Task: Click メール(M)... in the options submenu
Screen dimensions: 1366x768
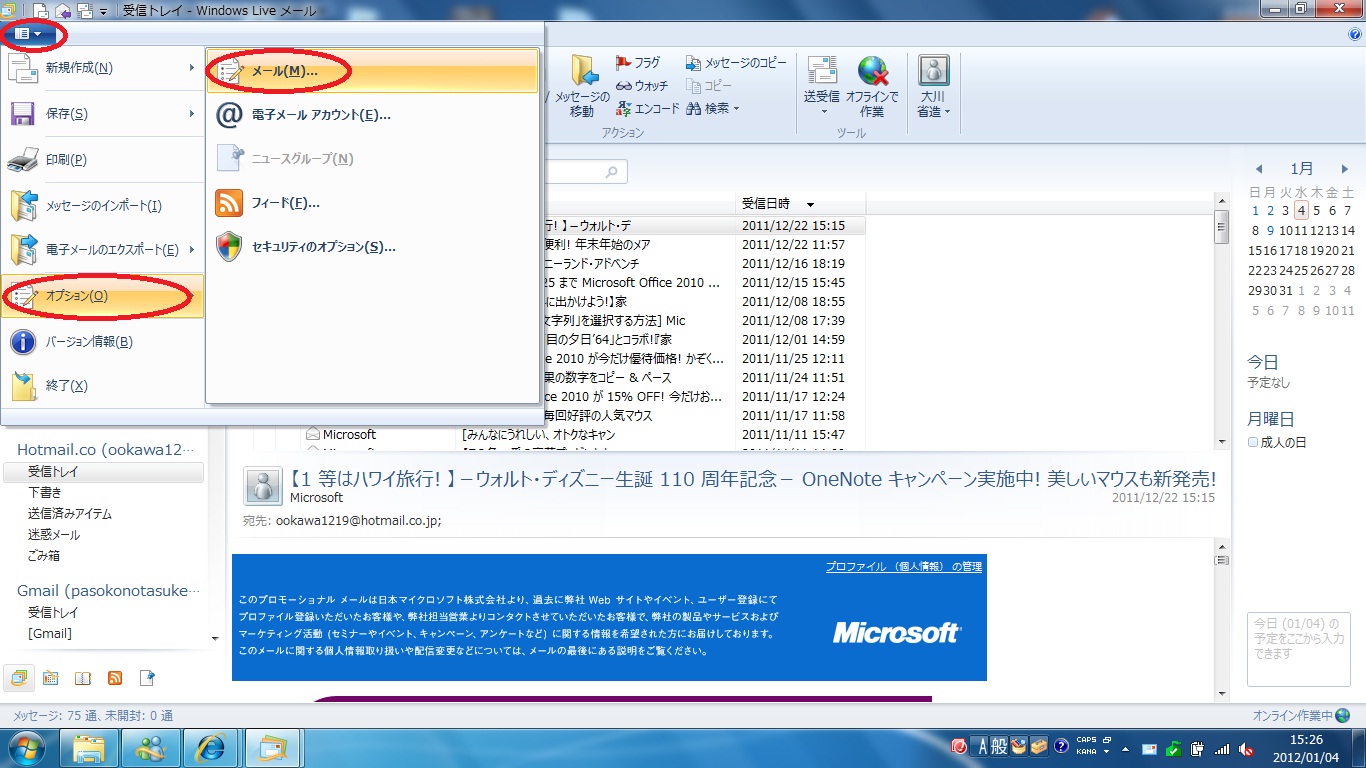Action: (x=372, y=71)
